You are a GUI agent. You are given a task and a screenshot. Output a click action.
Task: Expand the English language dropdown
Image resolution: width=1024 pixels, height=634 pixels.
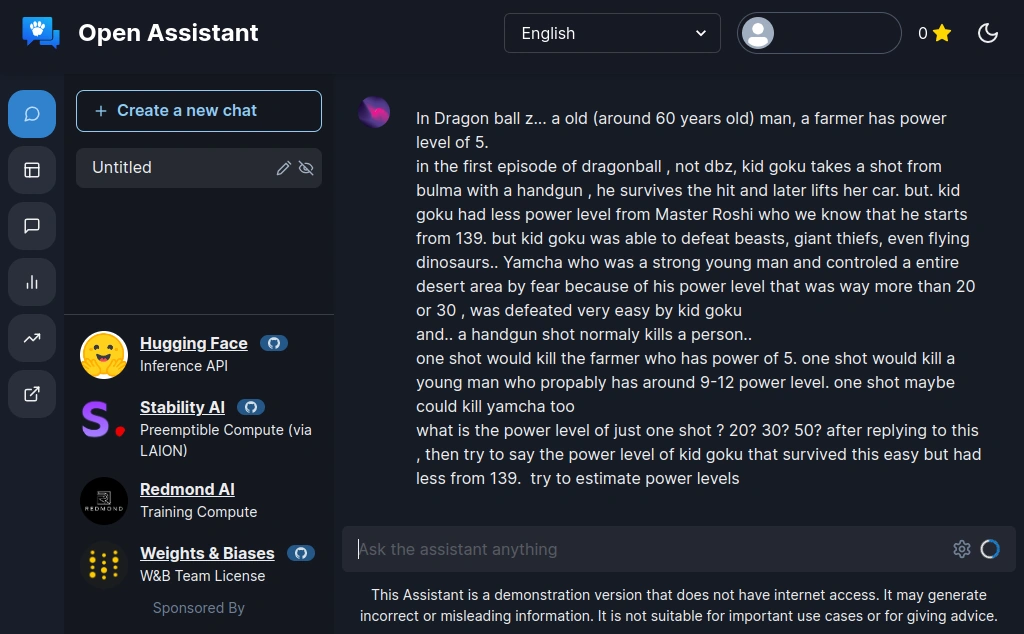[x=612, y=33]
